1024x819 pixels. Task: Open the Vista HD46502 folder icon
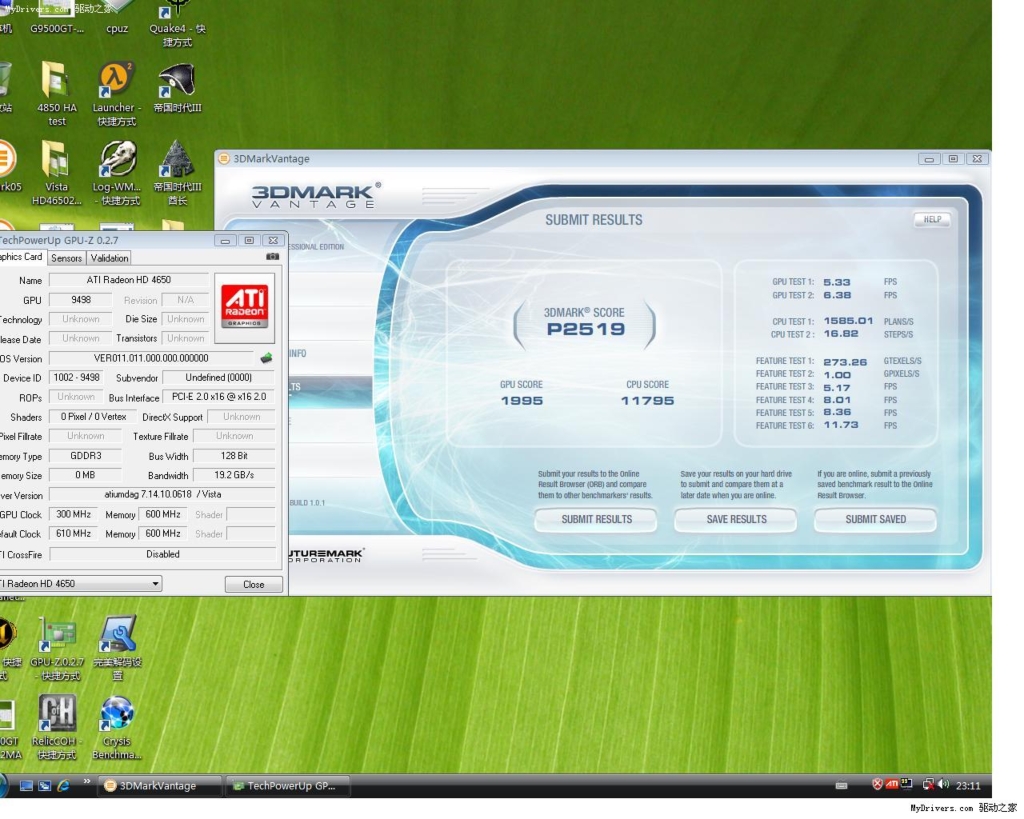pyautogui.click(x=57, y=172)
